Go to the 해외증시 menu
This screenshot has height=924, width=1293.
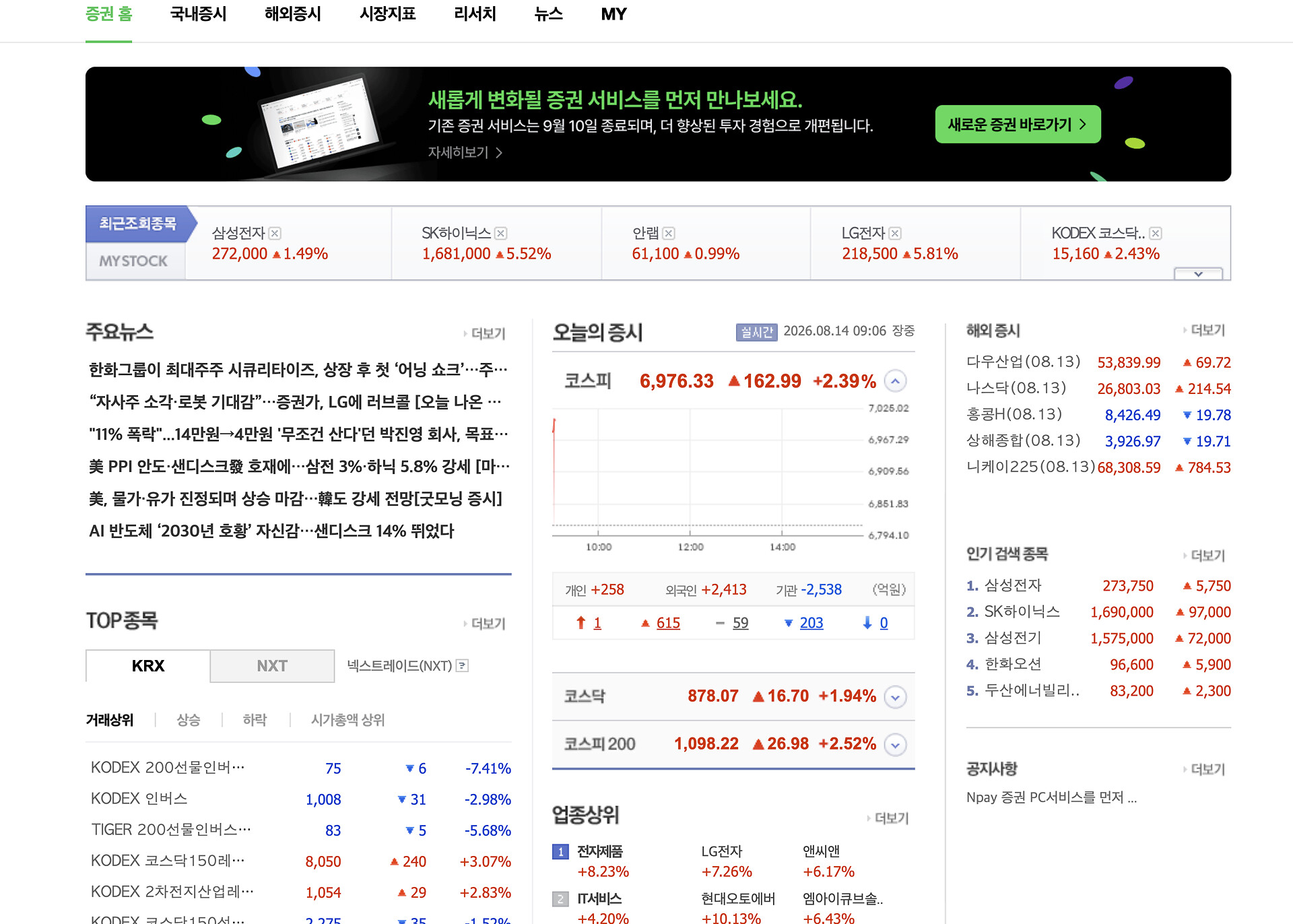click(x=293, y=14)
